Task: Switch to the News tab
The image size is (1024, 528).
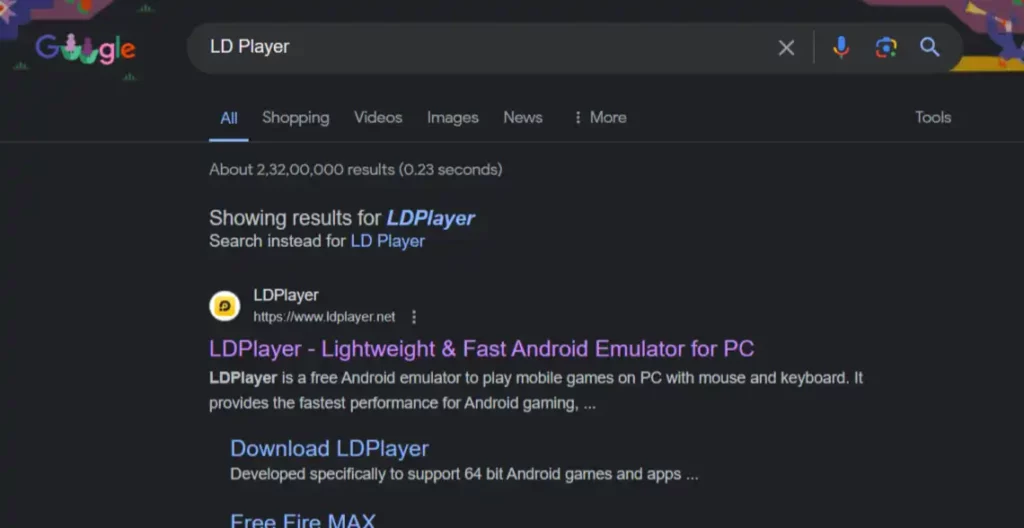Action: [x=522, y=118]
